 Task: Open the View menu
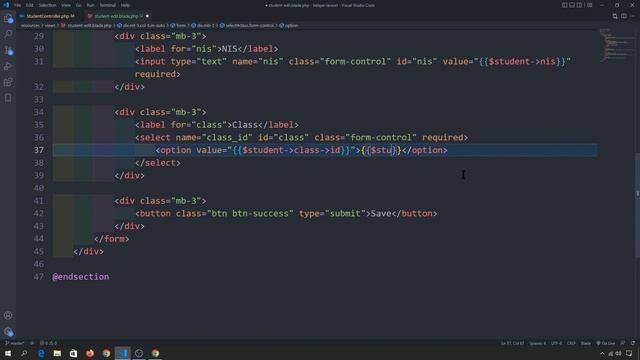[x=66, y=5]
